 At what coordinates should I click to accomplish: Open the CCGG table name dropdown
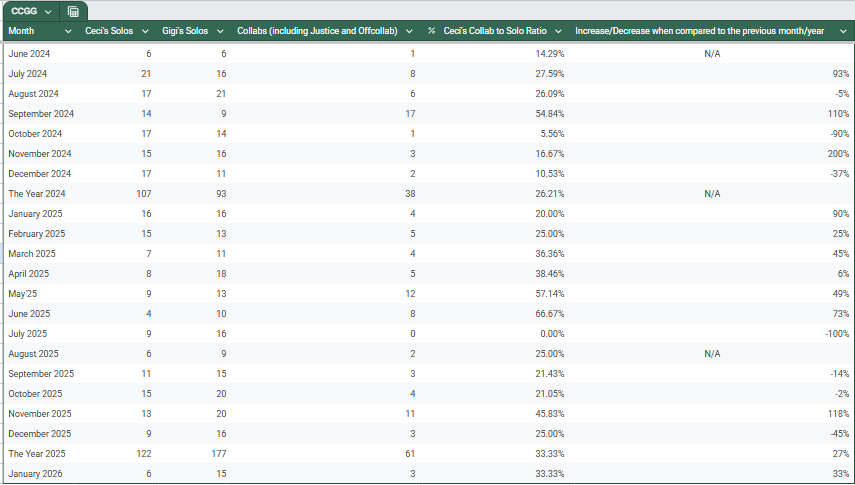point(48,11)
